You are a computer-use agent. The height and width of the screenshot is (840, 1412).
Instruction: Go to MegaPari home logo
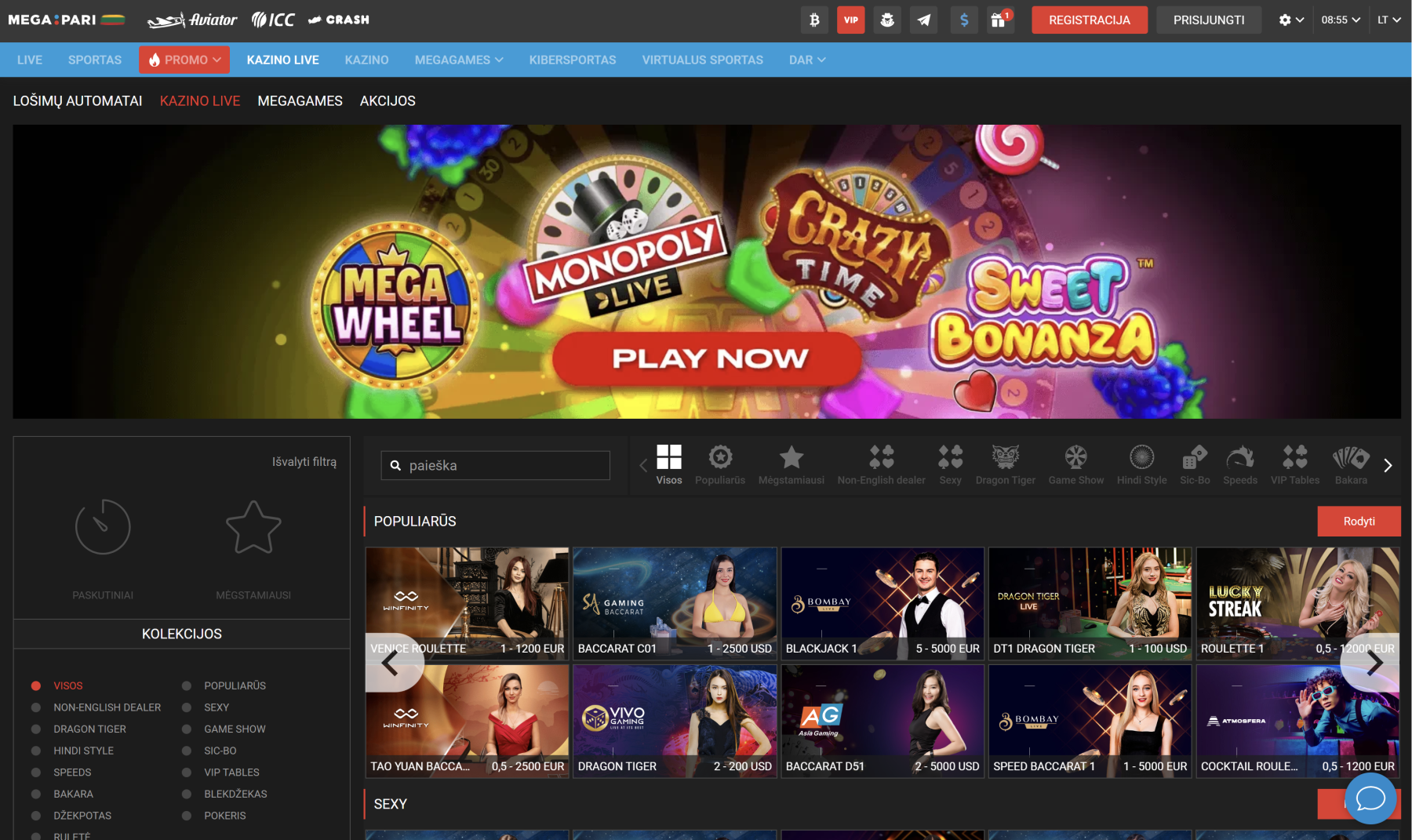[x=67, y=20]
